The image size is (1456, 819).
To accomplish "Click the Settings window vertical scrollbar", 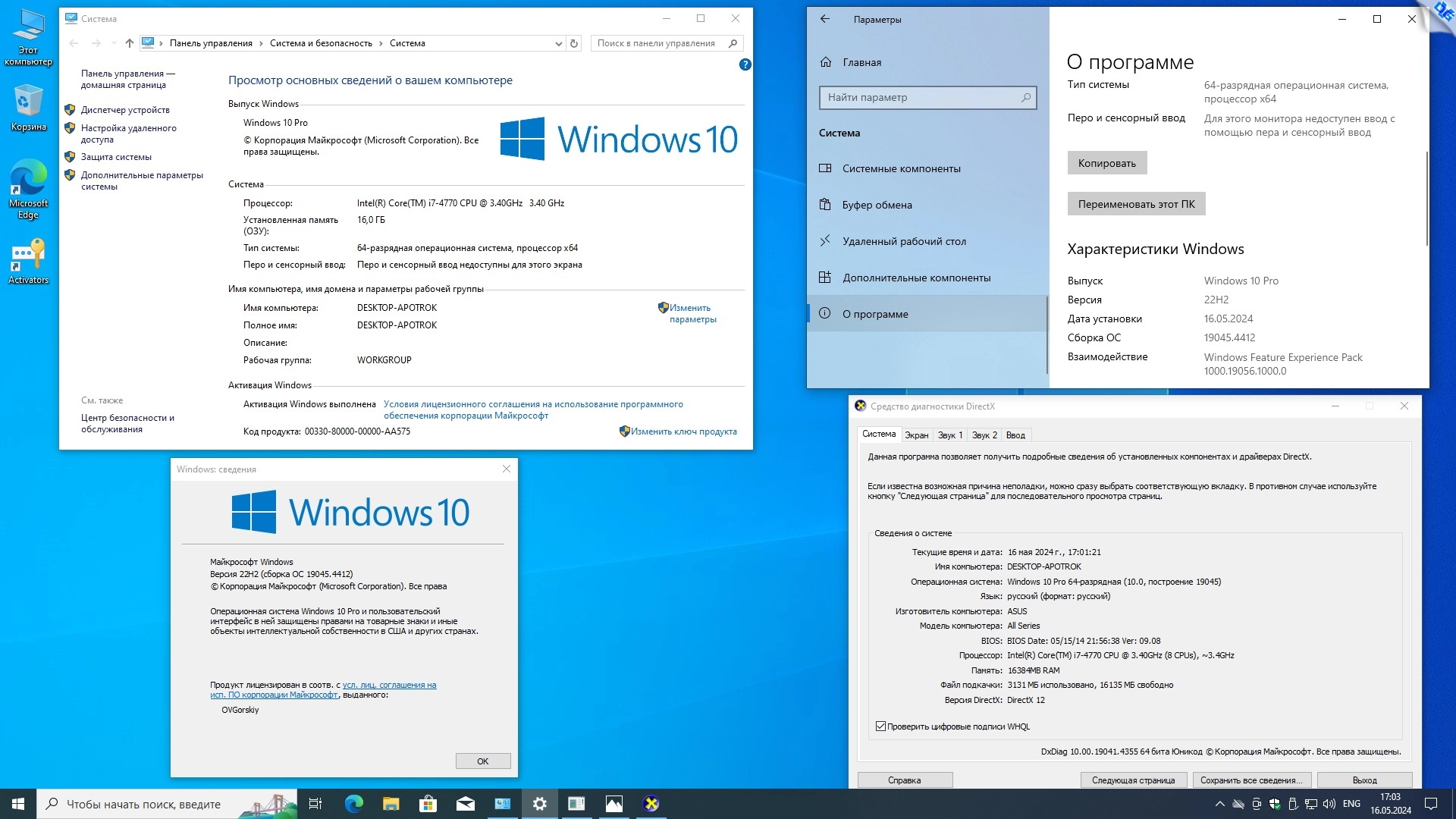I will point(1426,199).
